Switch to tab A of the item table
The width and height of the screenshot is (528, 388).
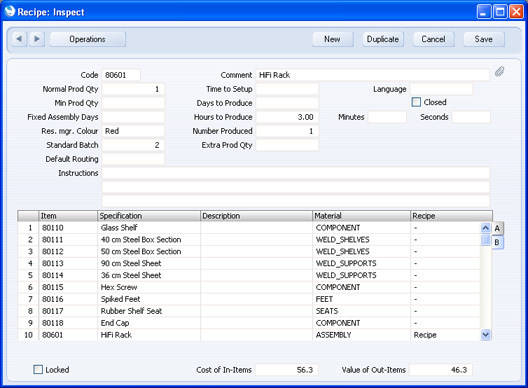(497, 228)
